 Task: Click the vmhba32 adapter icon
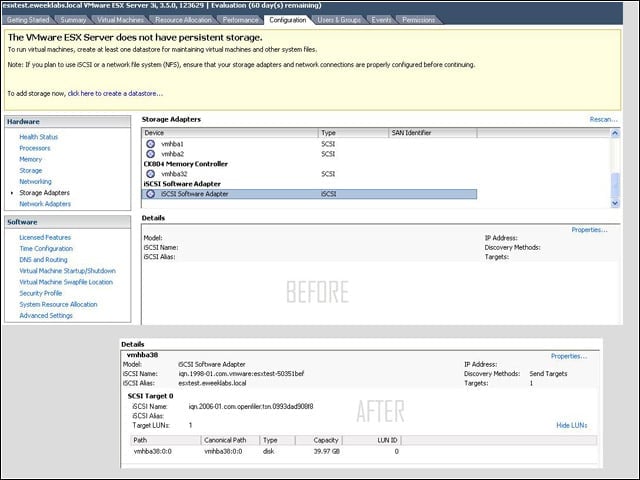[151, 174]
